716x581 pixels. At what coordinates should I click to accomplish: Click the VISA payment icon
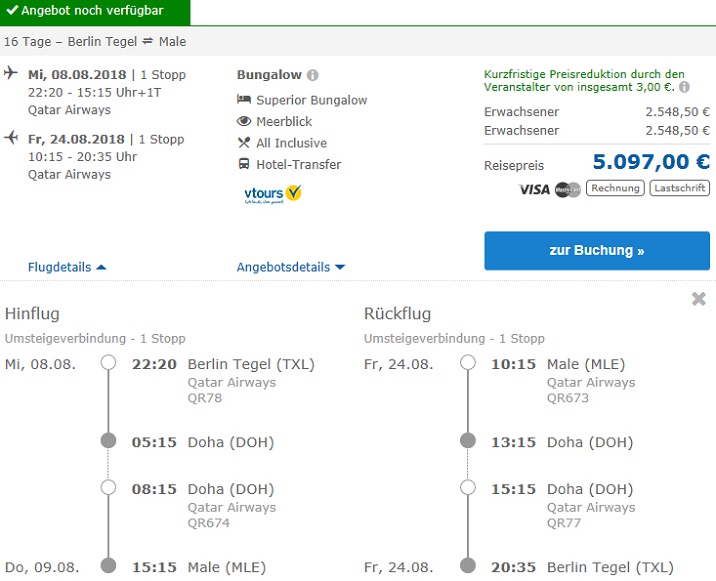[x=534, y=189]
